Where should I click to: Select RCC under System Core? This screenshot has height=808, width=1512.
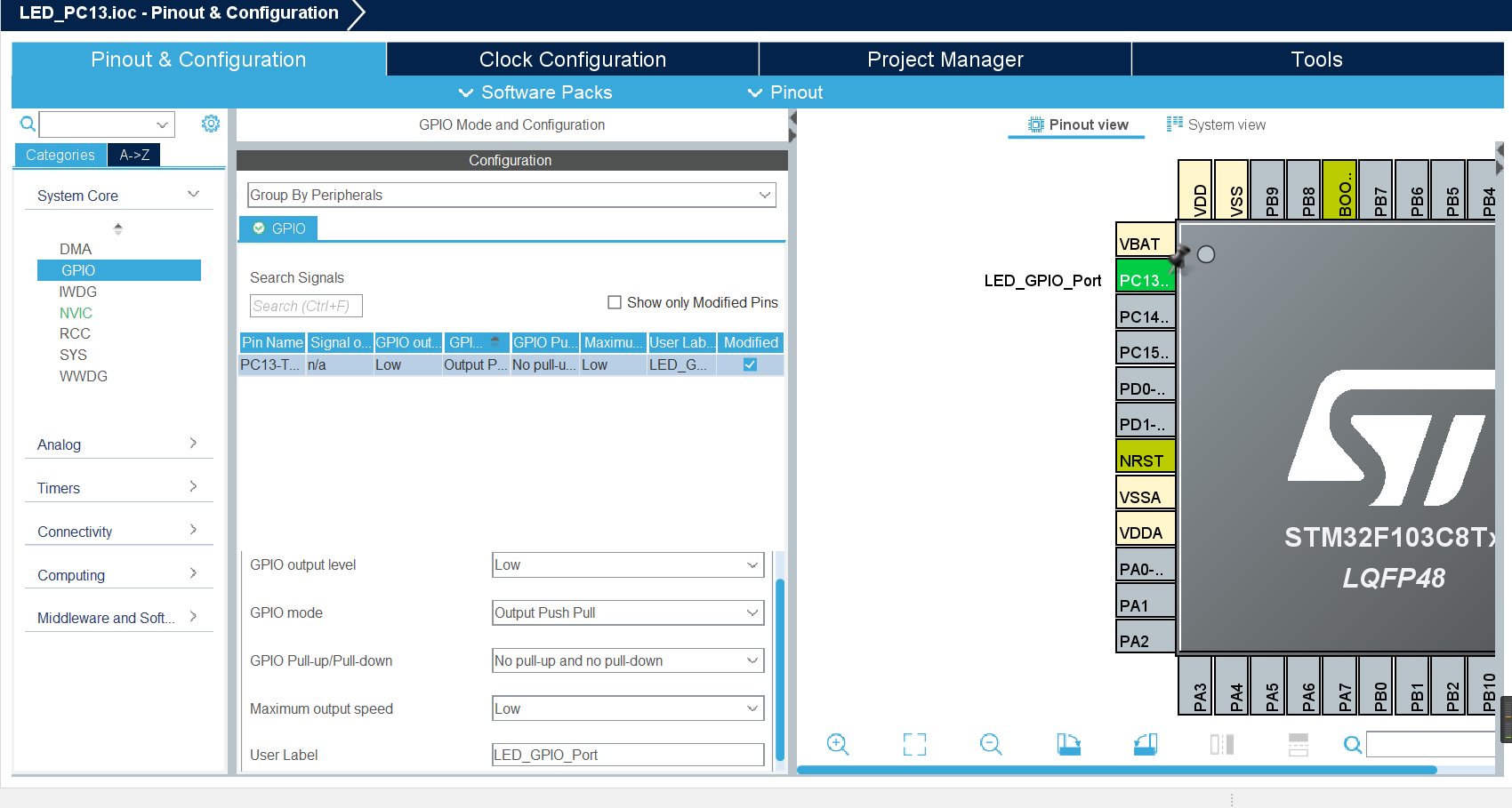click(x=75, y=333)
